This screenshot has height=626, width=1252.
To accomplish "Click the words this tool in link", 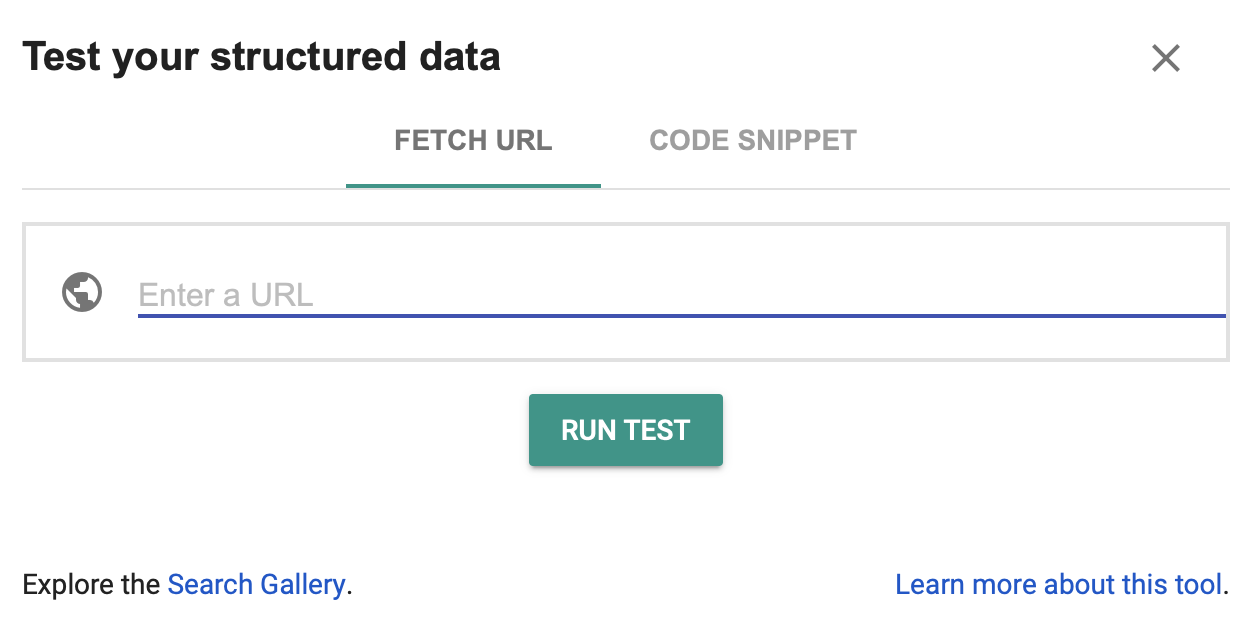I will (1172, 584).
